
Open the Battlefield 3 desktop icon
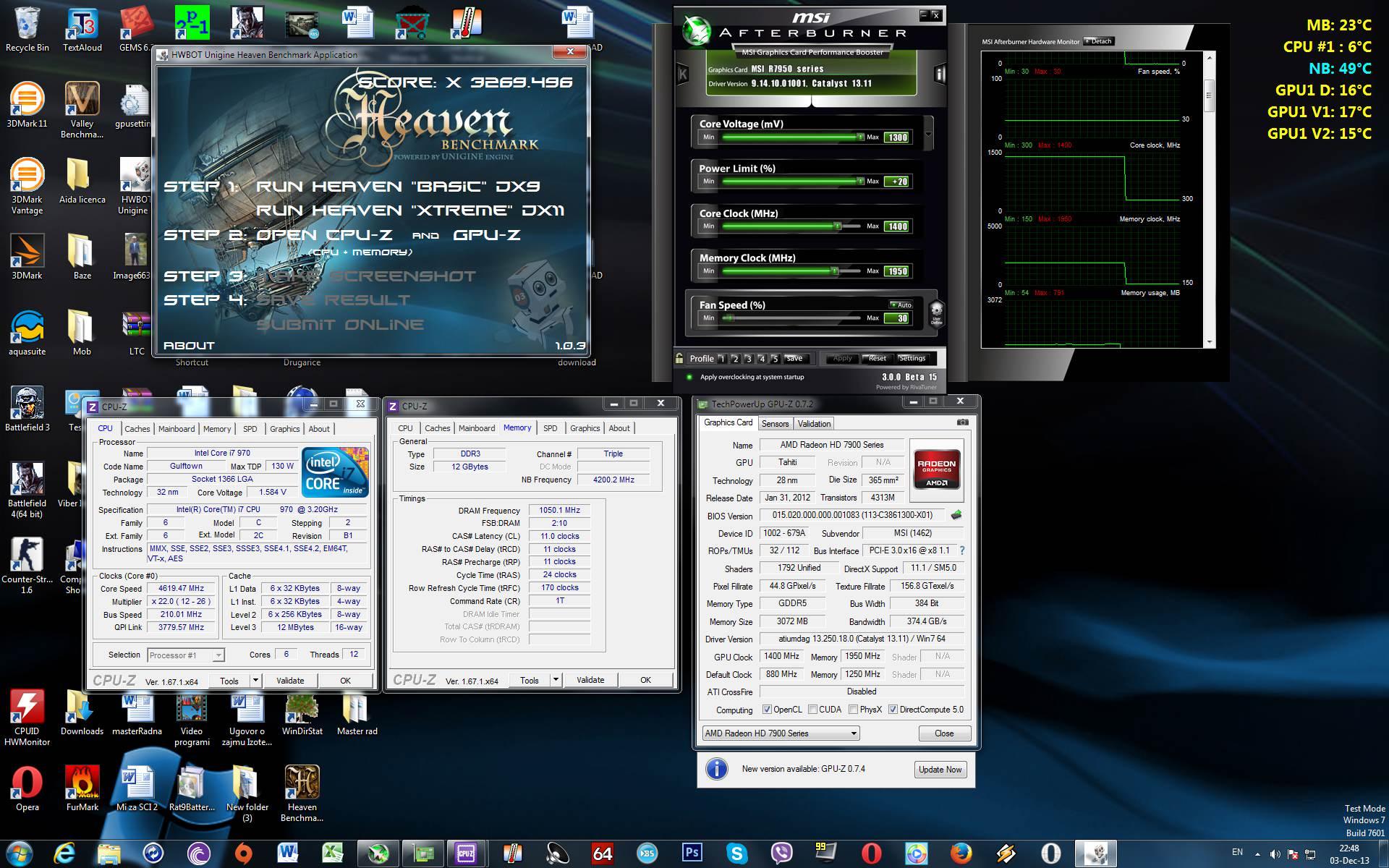tap(27, 409)
